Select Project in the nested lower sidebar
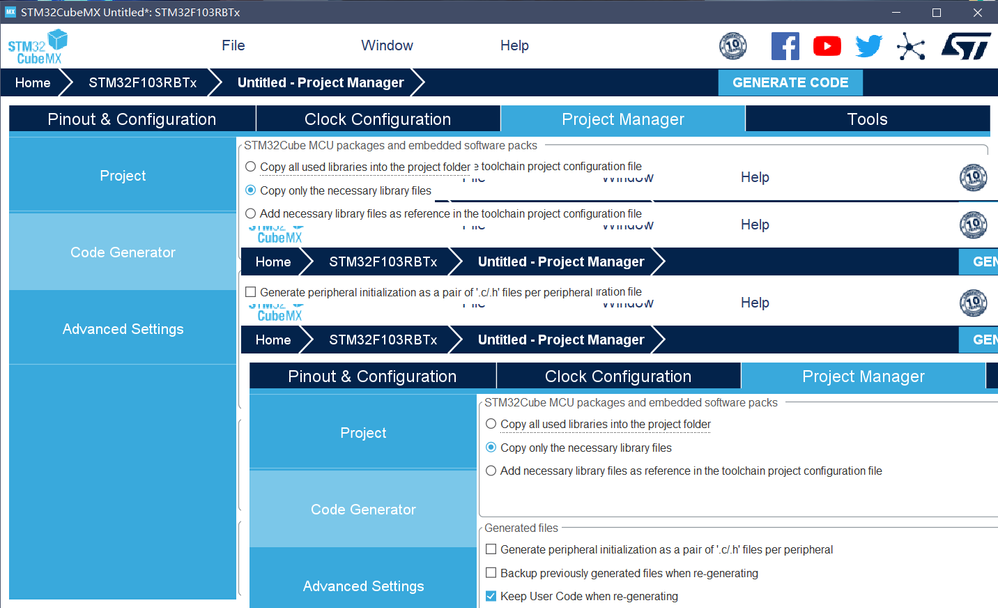 tap(363, 433)
